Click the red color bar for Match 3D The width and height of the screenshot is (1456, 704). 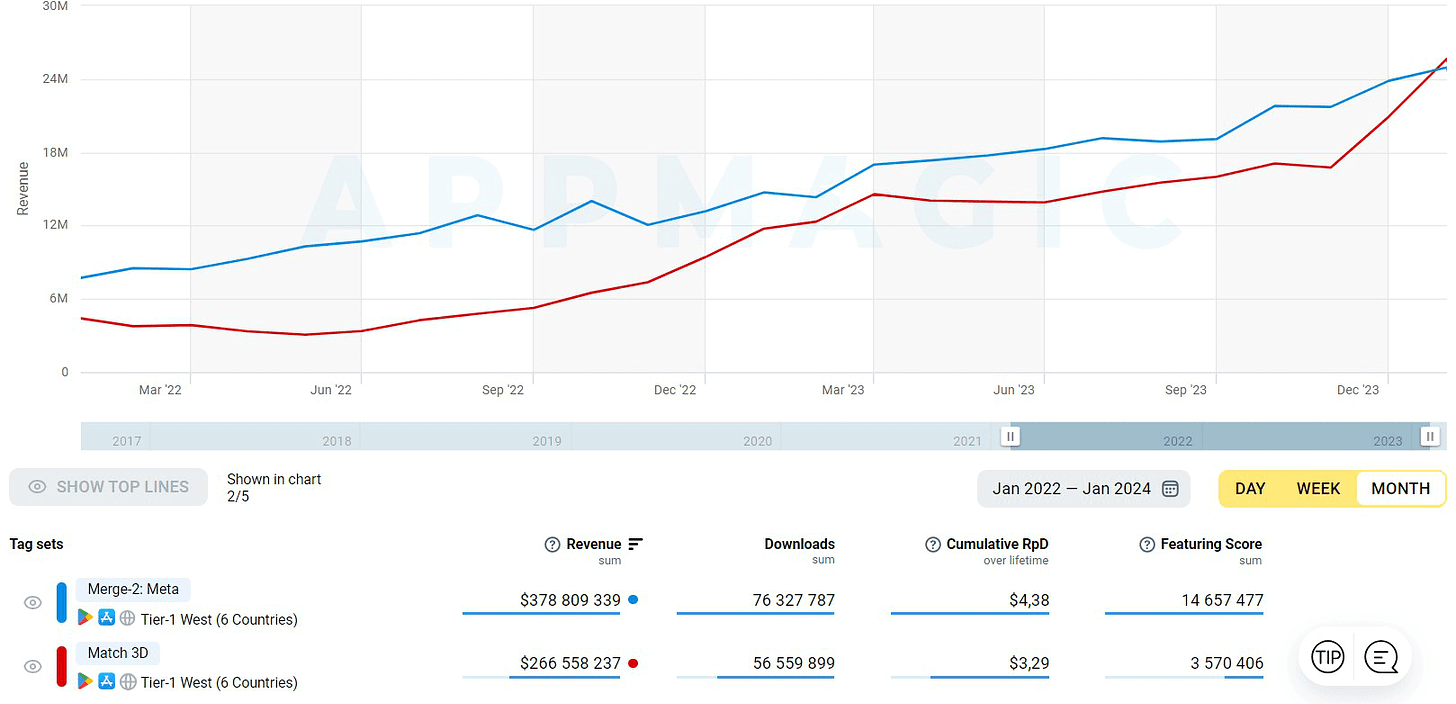(x=62, y=666)
